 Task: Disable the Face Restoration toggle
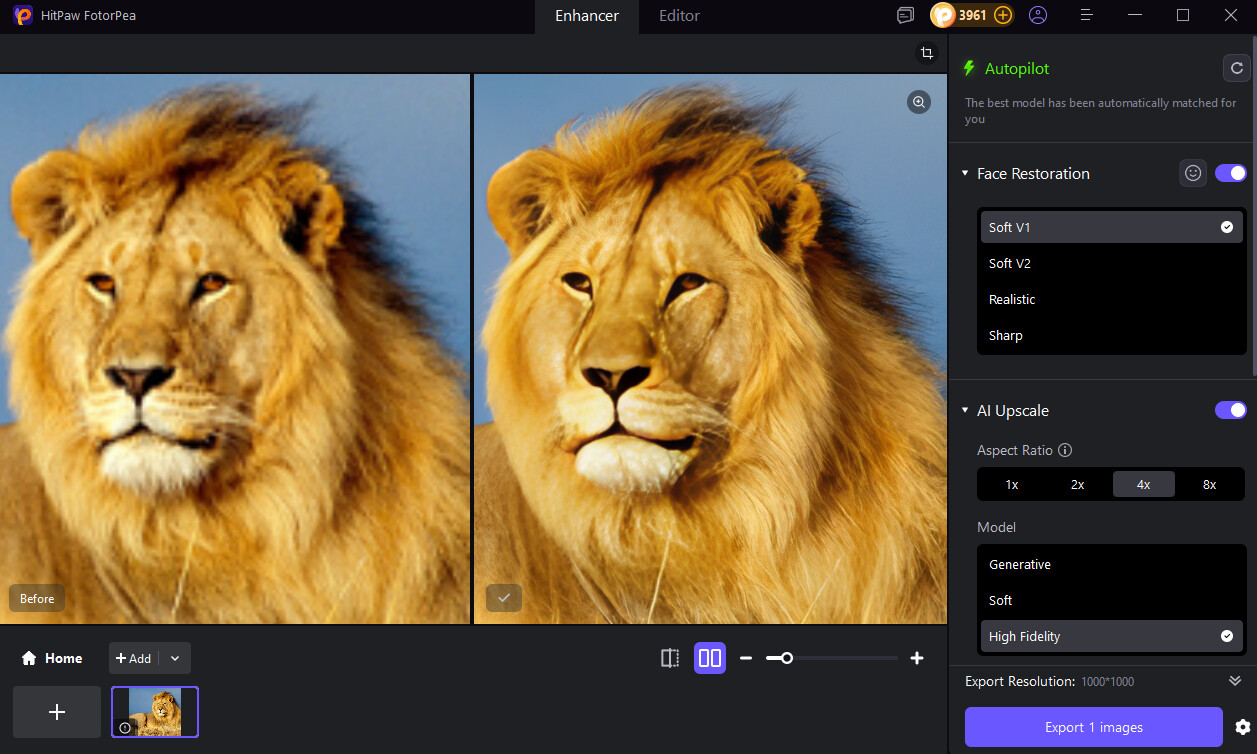click(1230, 173)
